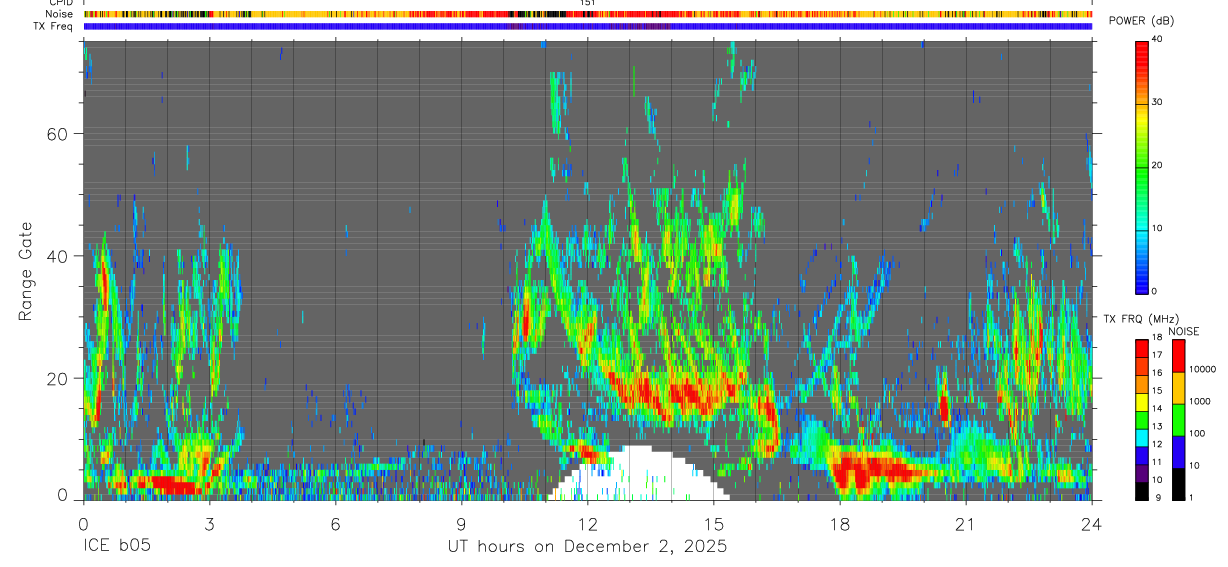
Task: Click the Noise row label at top left
Action: coord(60,14)
